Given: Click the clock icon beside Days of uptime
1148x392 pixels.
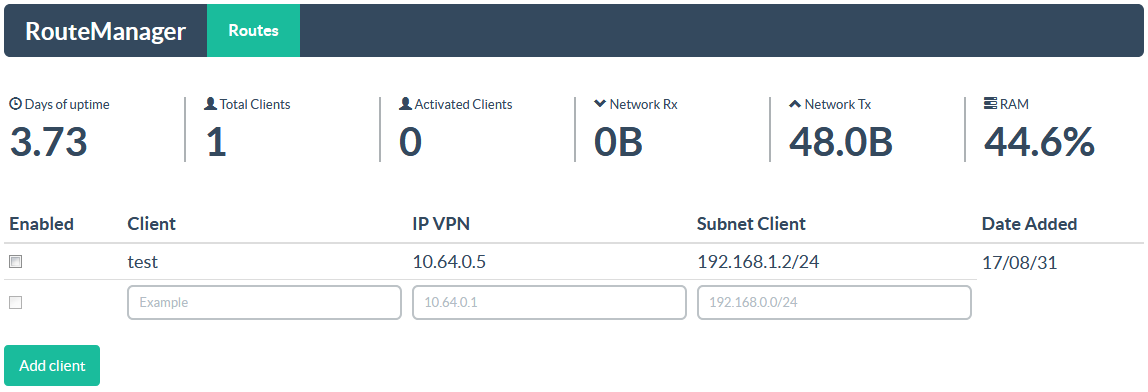Looking at the screenshot, I should 15,104.
